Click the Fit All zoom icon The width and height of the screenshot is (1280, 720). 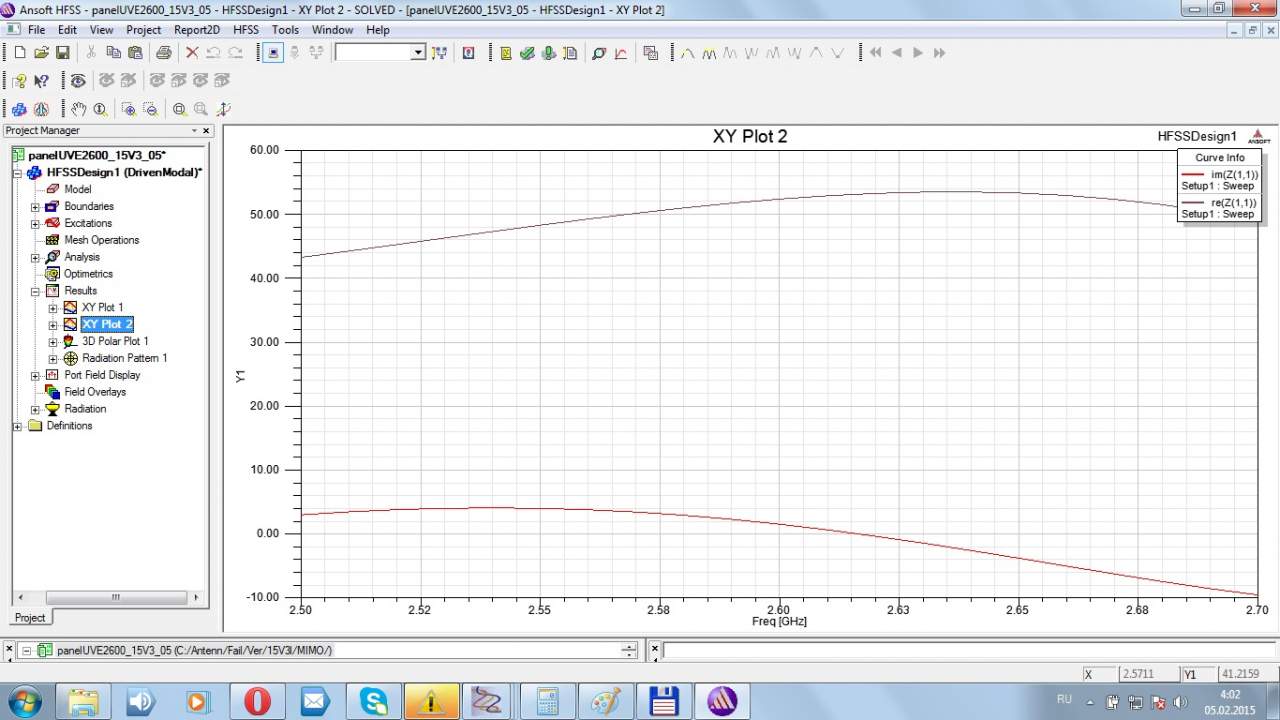pyautogui.click(x=179, y=109)
